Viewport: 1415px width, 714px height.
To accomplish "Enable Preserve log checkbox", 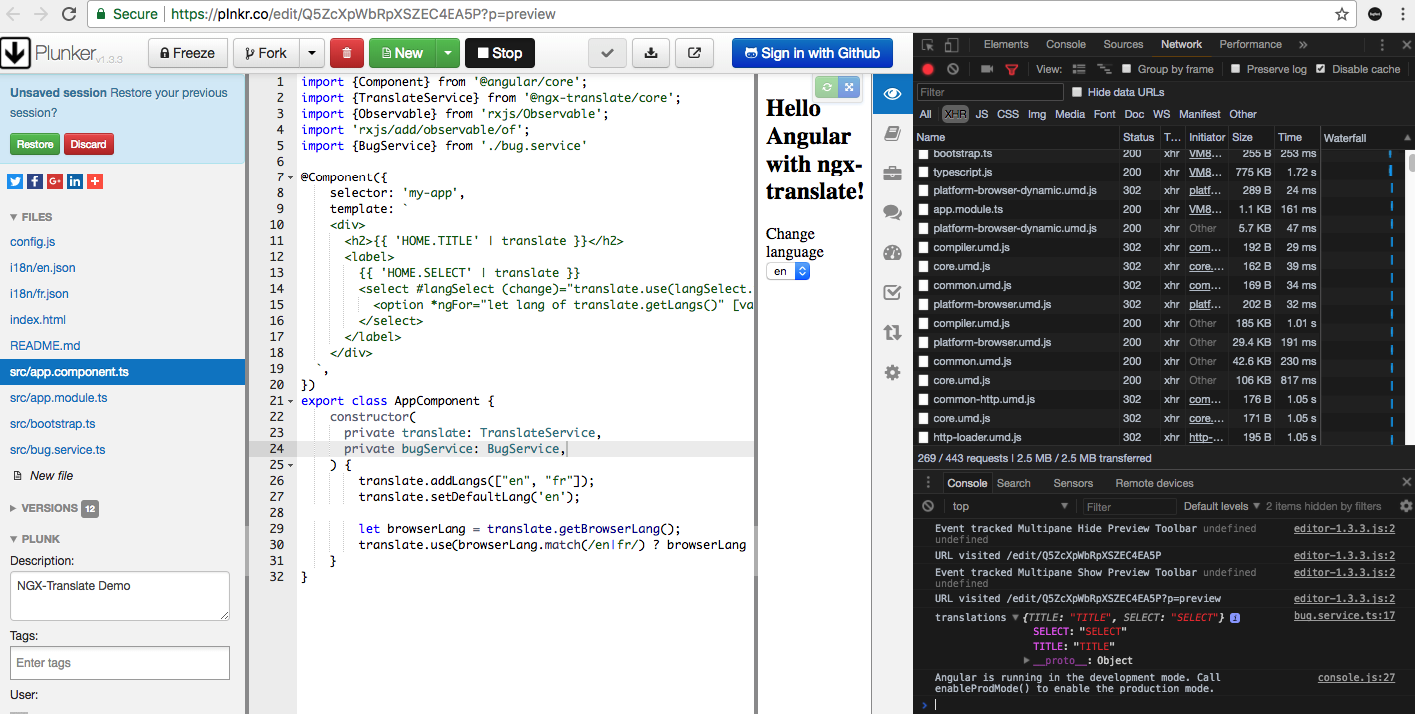I will pos(1236,69).
